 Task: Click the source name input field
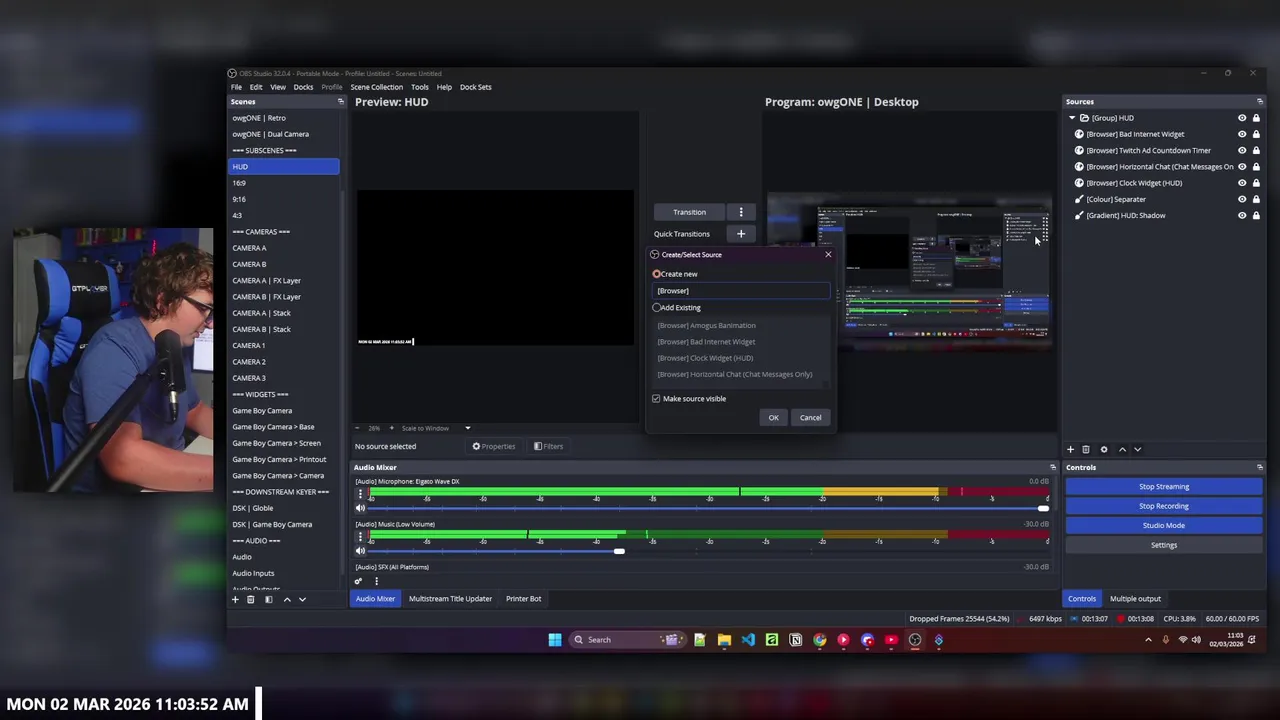point(741,291)
